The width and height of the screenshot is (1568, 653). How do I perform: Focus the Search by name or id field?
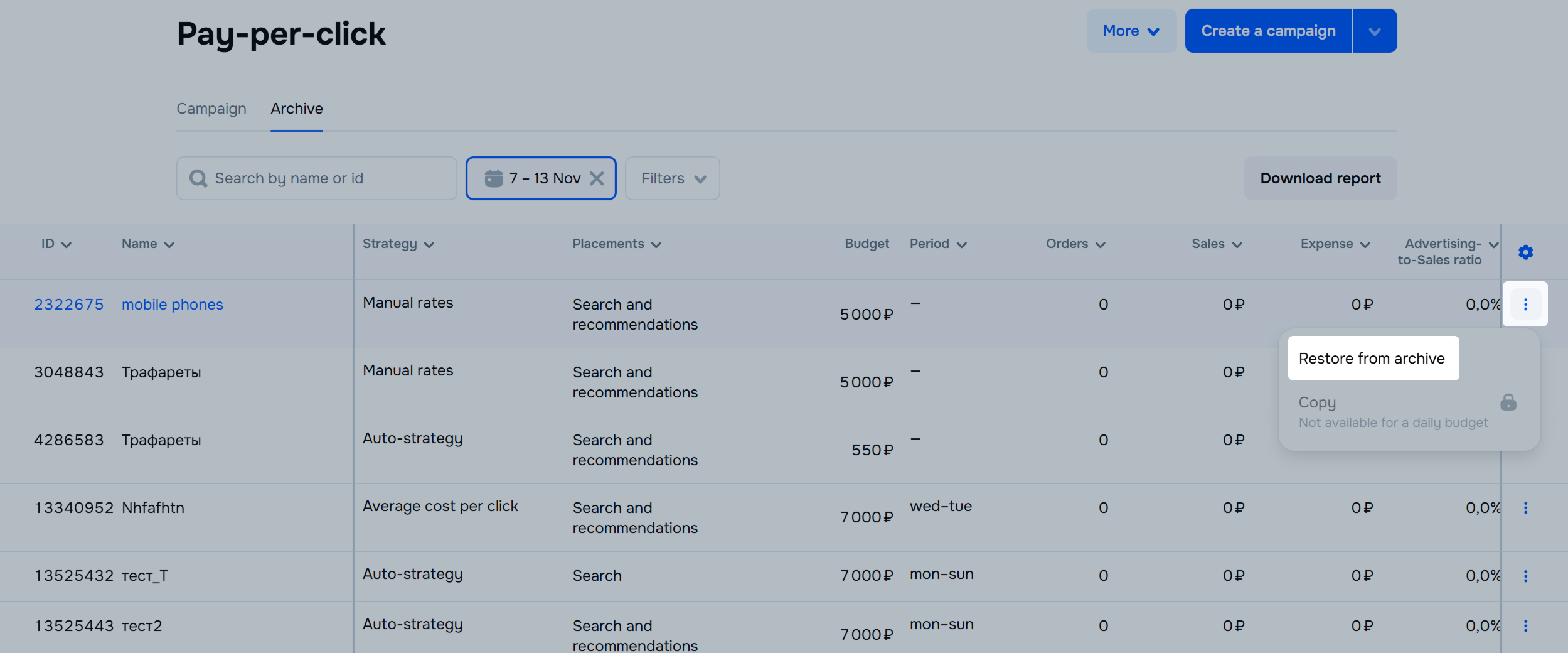click(x=326, y=179)
